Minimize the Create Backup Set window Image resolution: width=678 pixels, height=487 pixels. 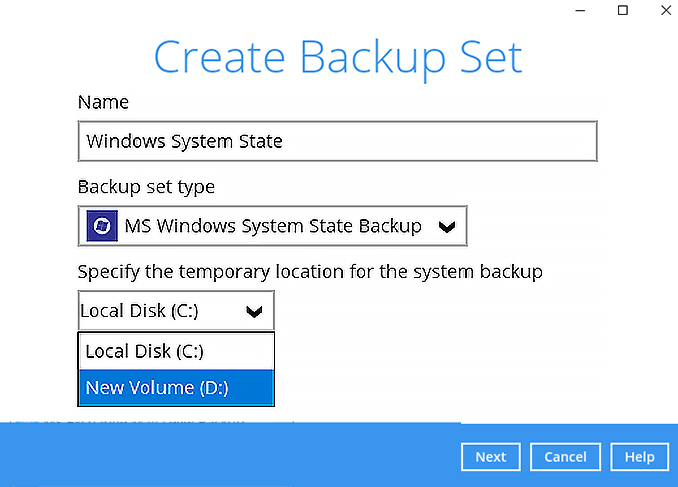click(x=580, y=10)
